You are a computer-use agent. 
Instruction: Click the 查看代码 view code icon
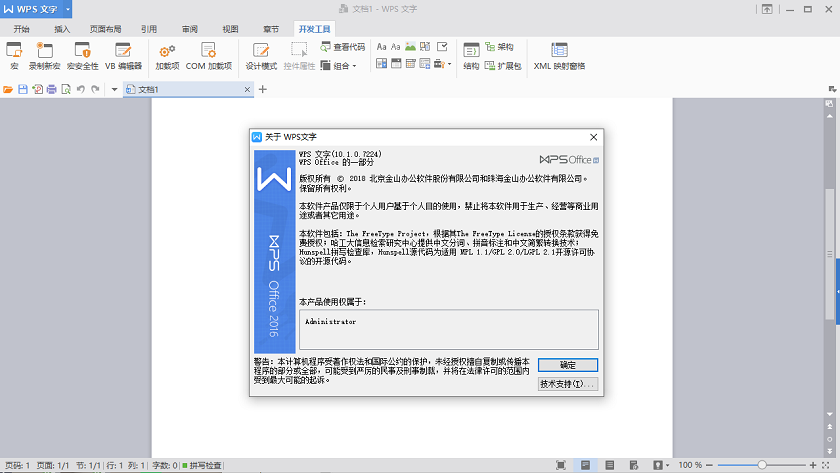pos(325,47)
